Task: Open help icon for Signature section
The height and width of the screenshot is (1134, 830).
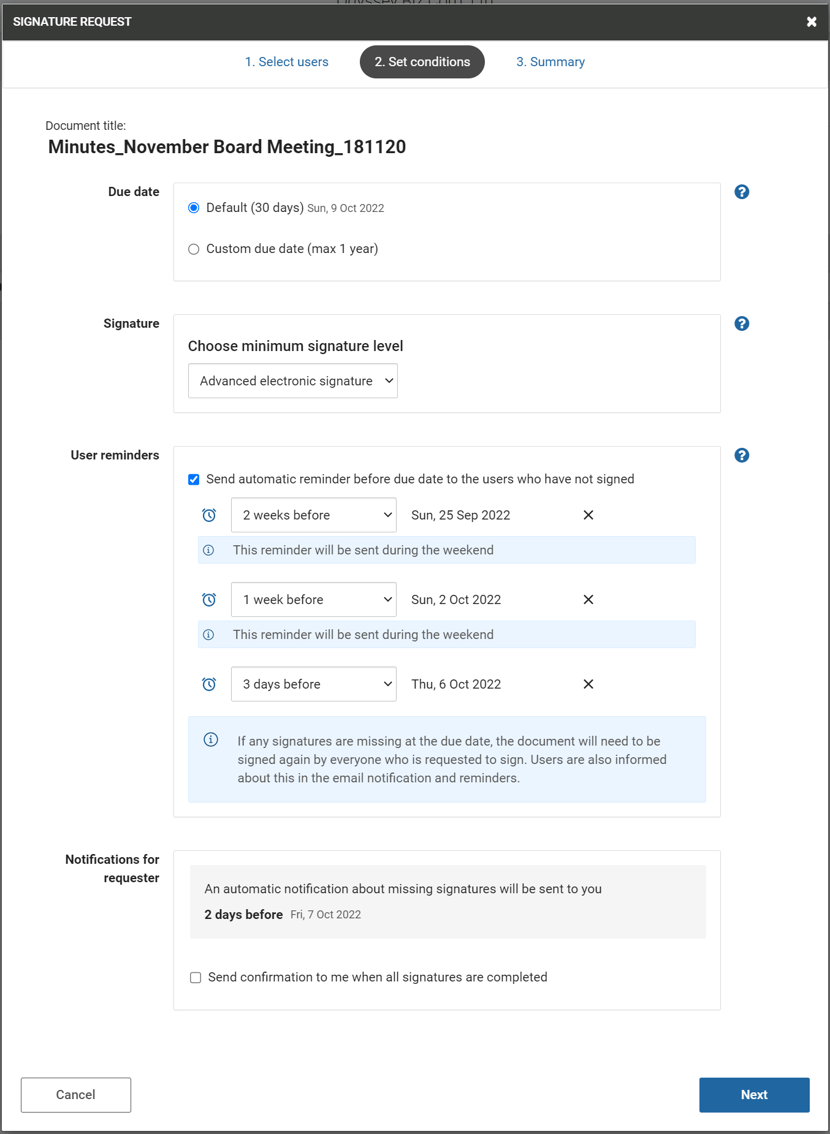Action: click(x=742, y=323)
